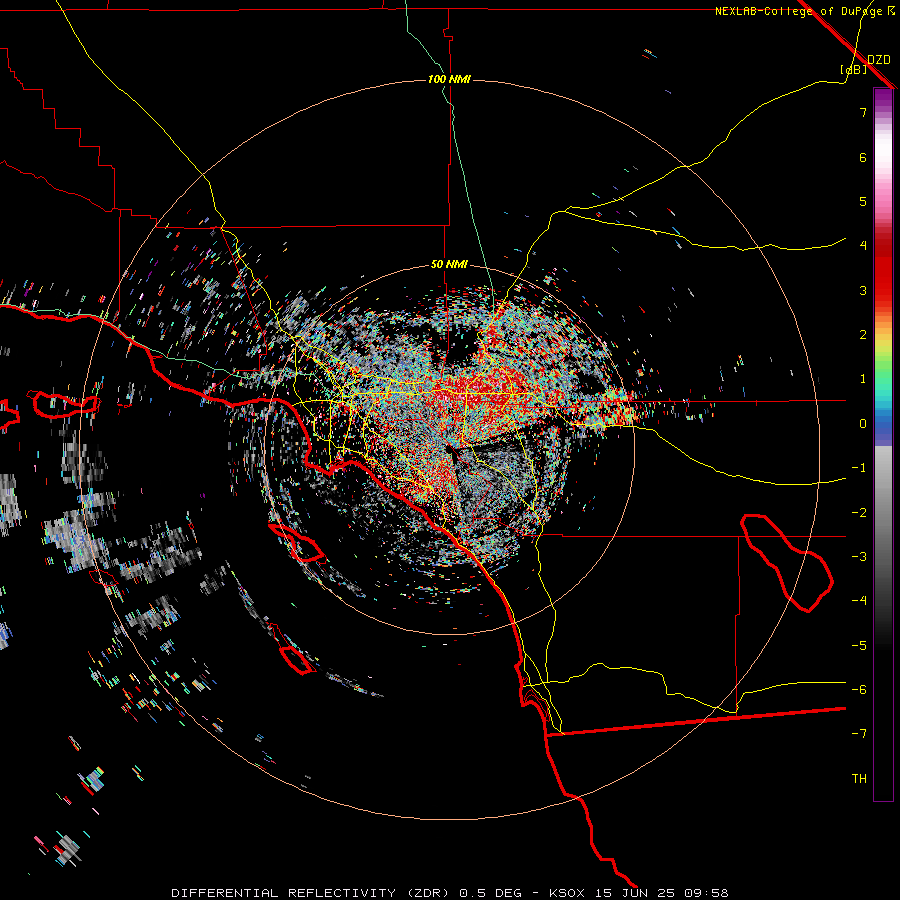This screenshot has width=900, height=900.
Task: Click the -5 dB label on color scale
Action: [859, 646]
